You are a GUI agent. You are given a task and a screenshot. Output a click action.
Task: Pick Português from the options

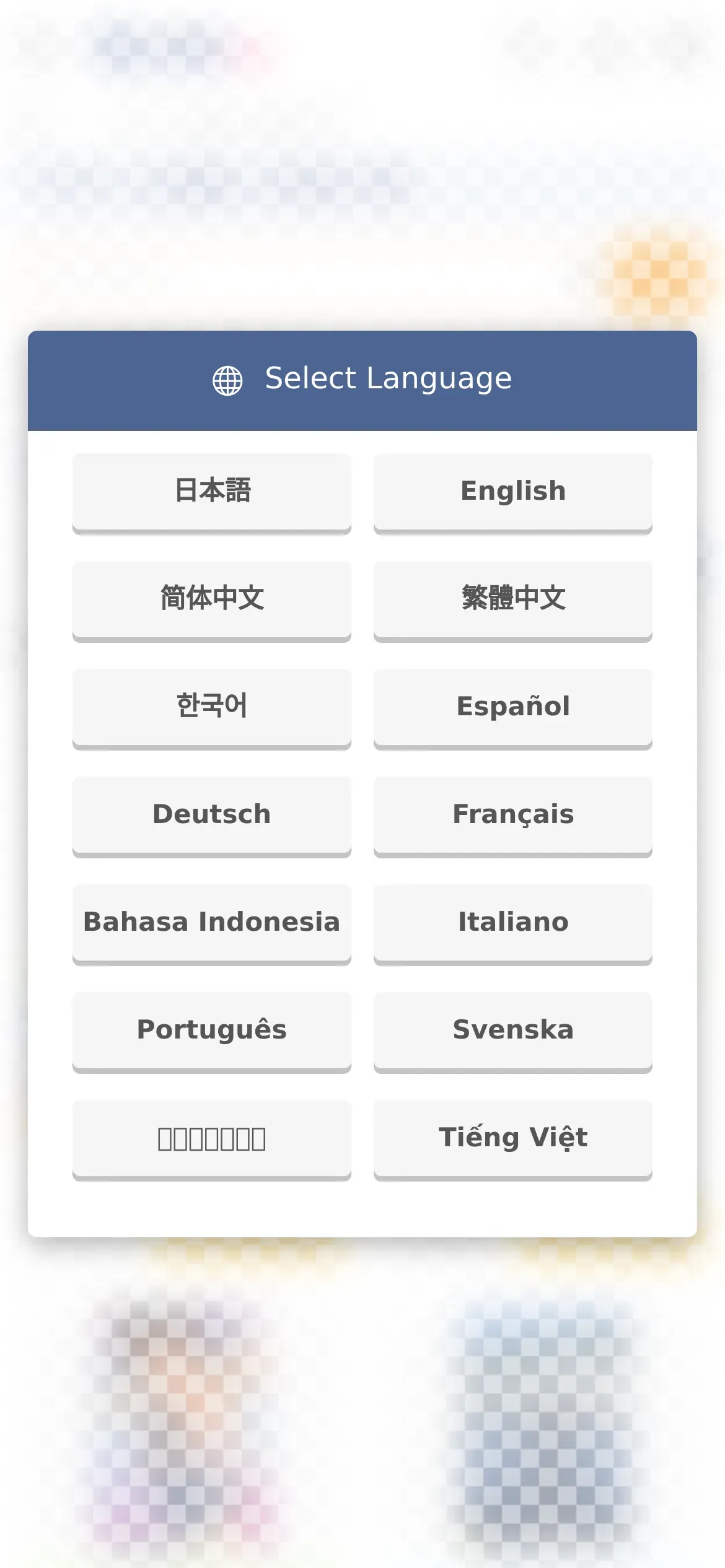212,1030
